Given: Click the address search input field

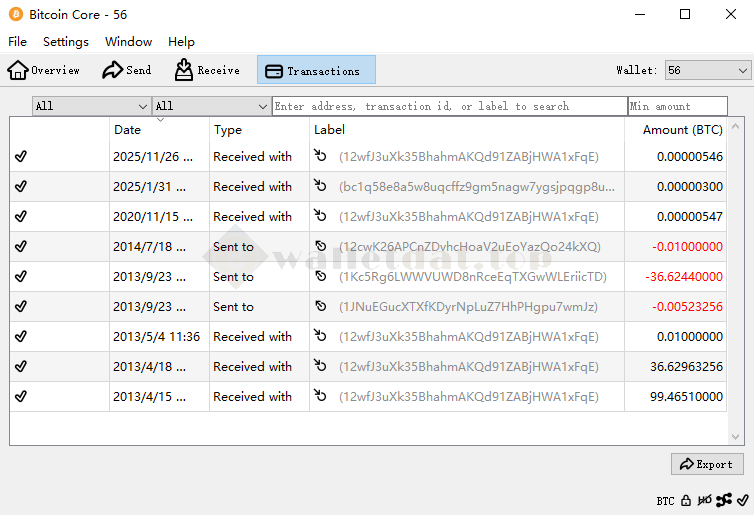Looking at the screenshot, I should coord(449,106).
